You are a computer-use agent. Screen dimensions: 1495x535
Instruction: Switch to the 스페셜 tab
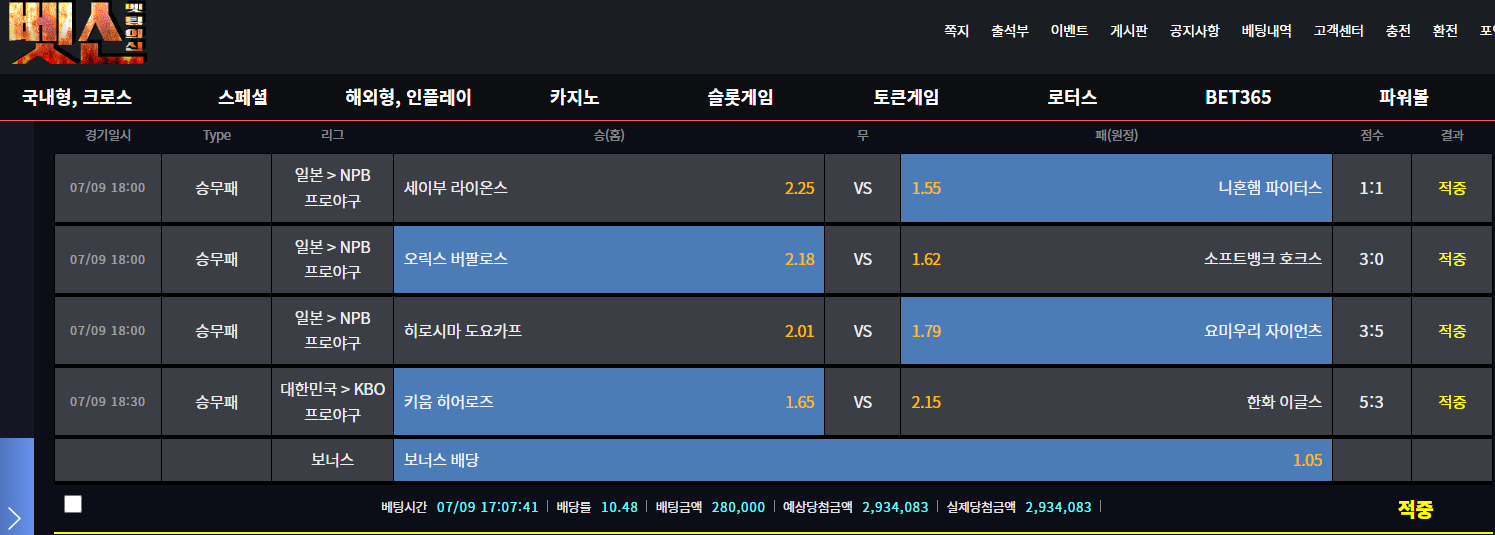click(x=243, y=98)
